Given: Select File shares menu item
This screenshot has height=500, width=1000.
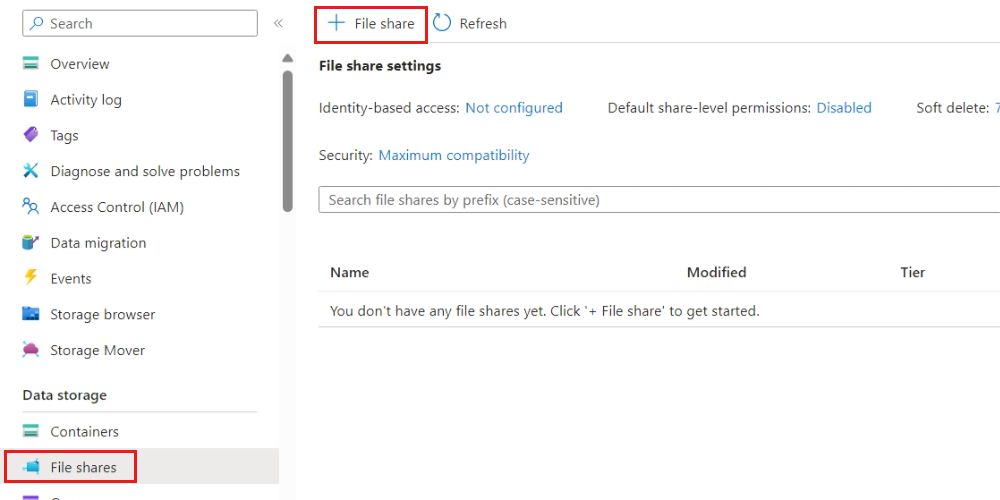Looking at the screenshot, I should (x=83, y=467).
